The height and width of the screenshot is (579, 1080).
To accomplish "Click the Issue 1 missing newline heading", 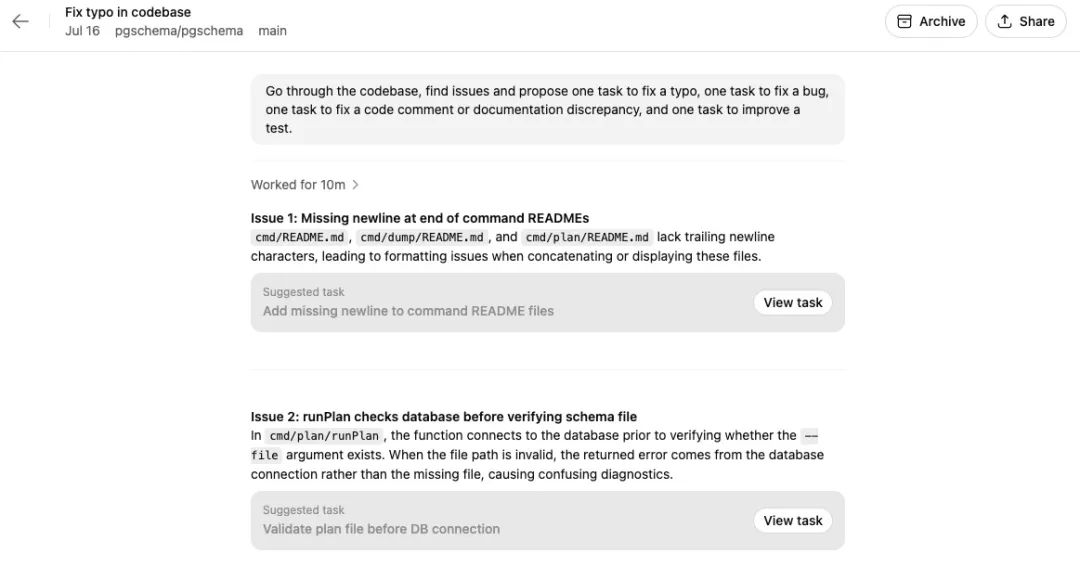I will click(x=420, y=218).
